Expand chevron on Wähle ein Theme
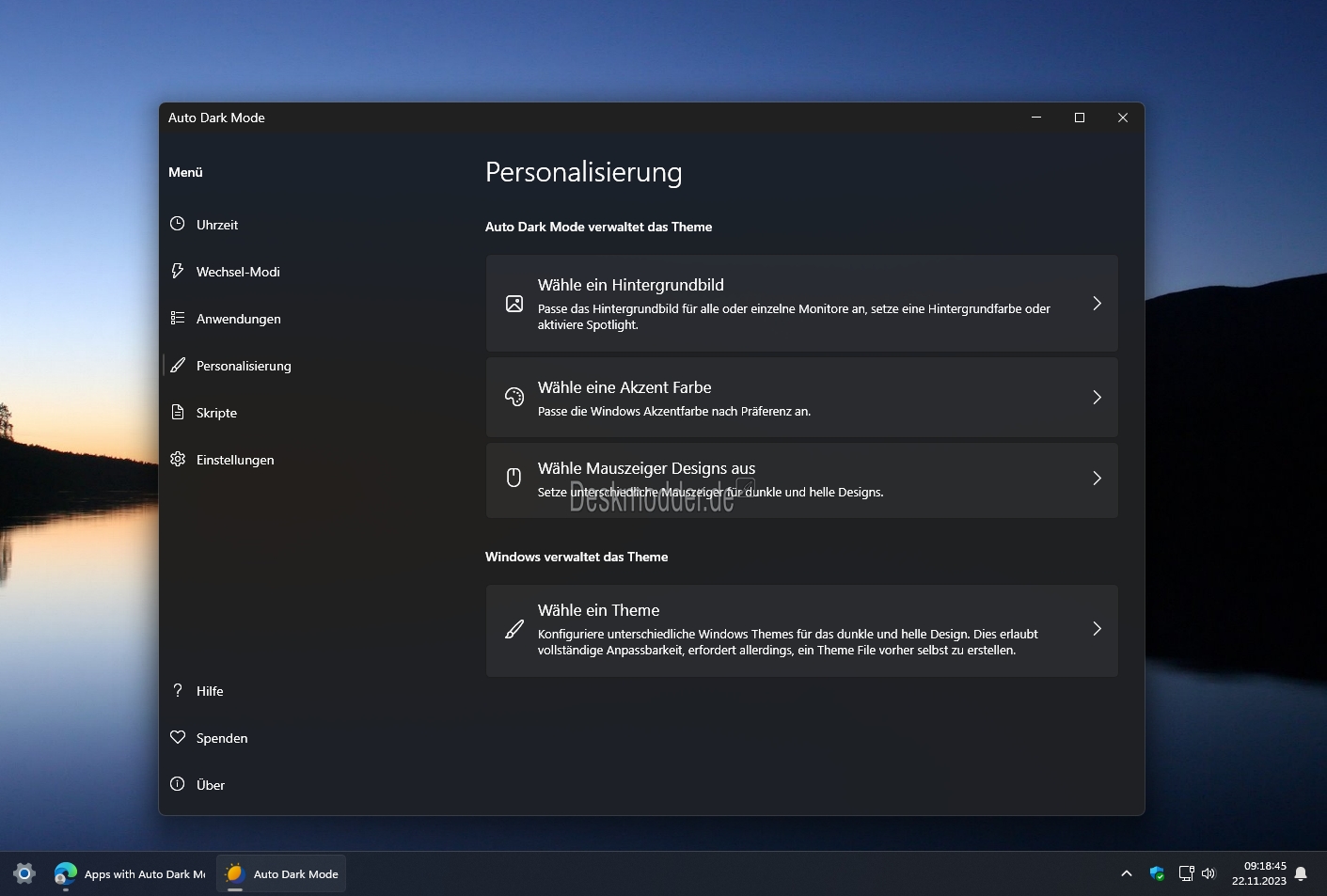This screenshot has width=1327, height=896. [x=1097, y=629]
